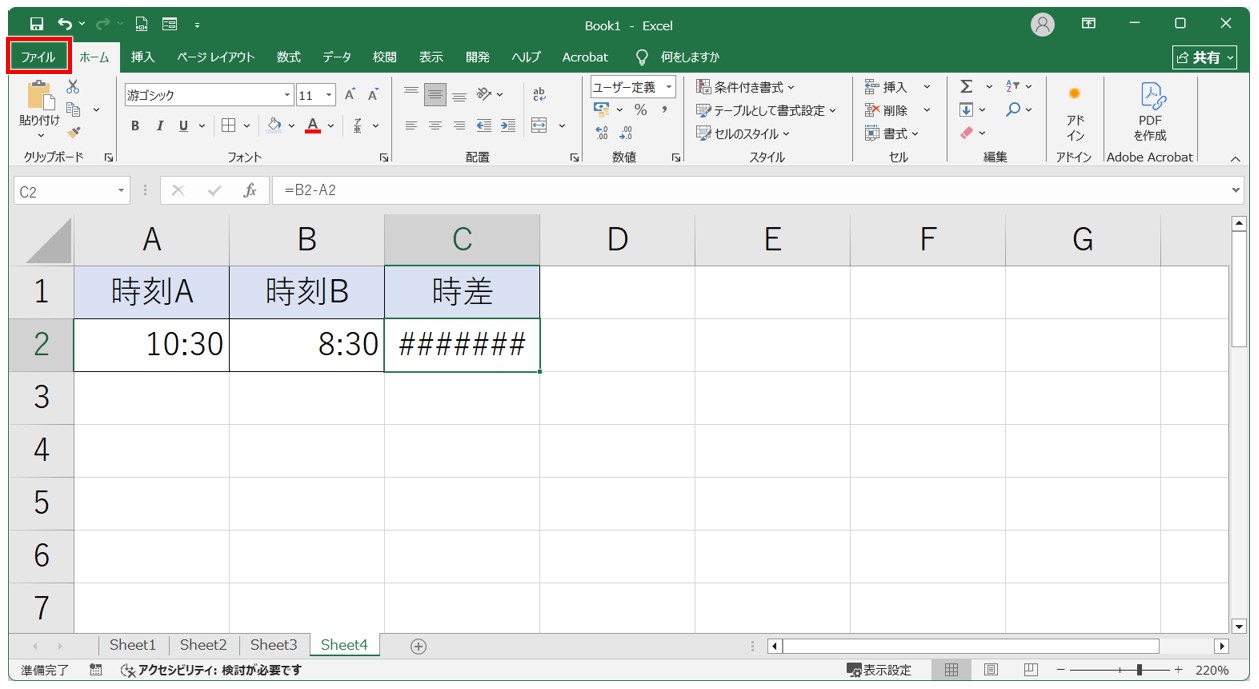Click the 表示設定 display settings button

(880, 670)
